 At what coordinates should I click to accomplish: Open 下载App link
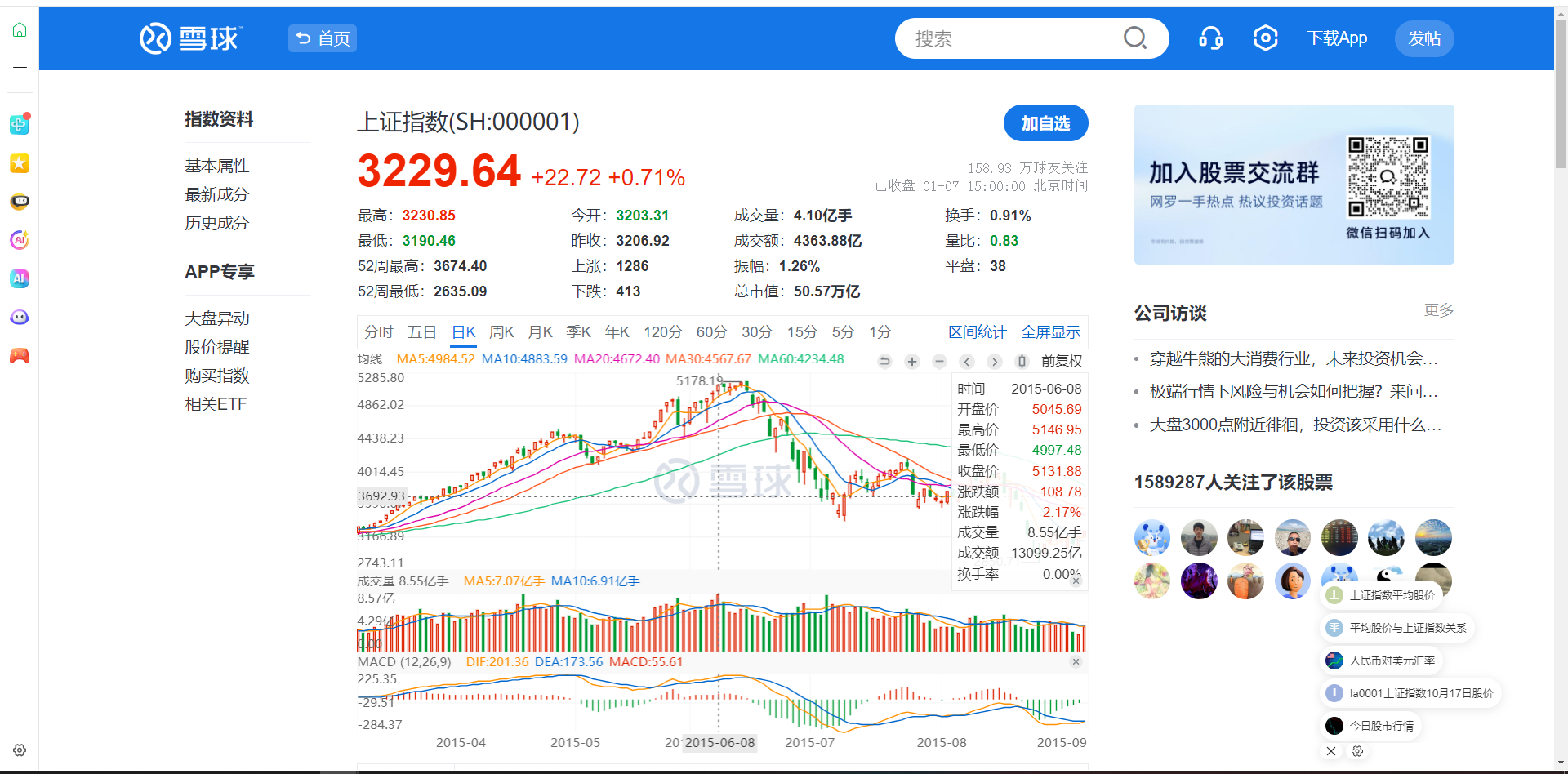click(x=1337, y=38)
